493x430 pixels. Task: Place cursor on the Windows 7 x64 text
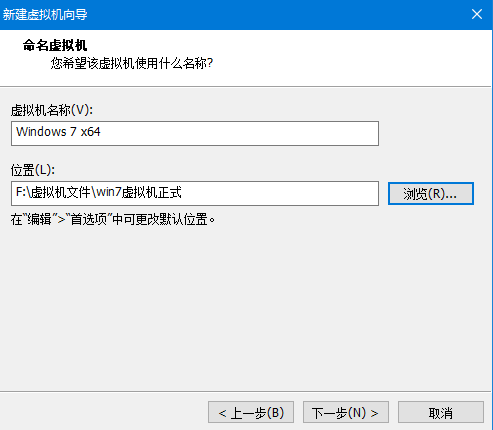coord(58,132)
